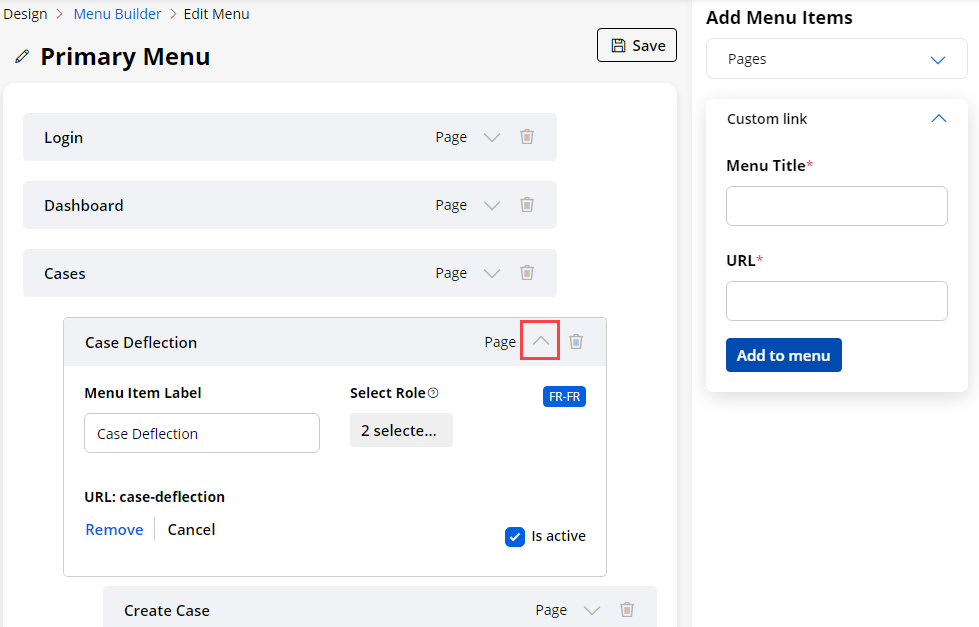Remove Cases item using trash icon
This screenshot has height=627, width=979.
[x=527, y=273]
